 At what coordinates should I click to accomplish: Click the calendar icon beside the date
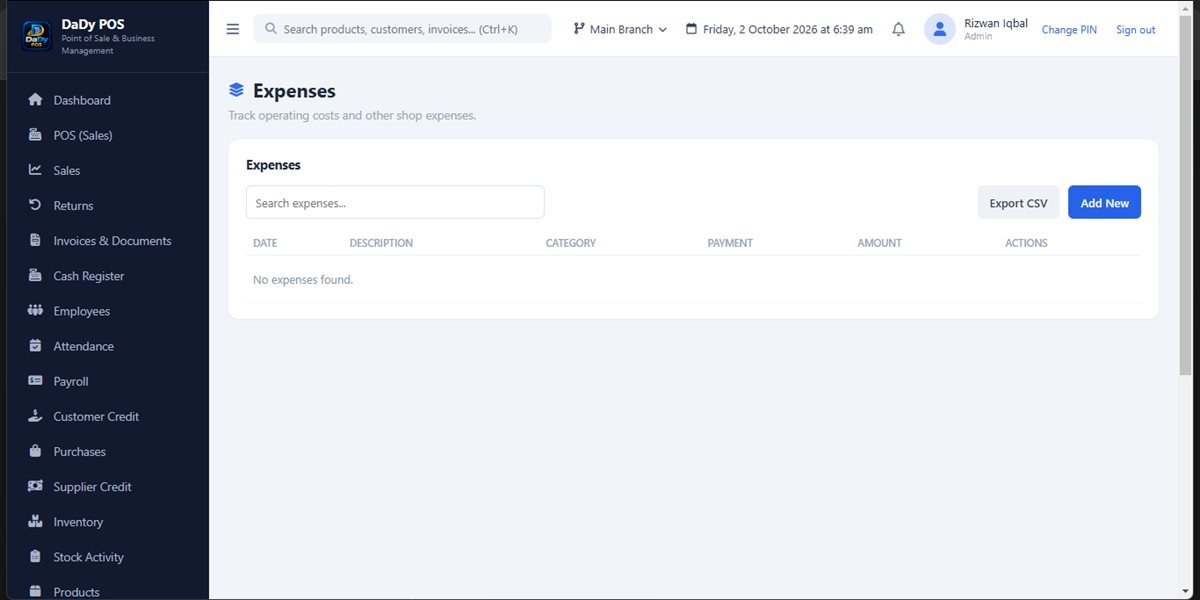[x=691, y=29]
